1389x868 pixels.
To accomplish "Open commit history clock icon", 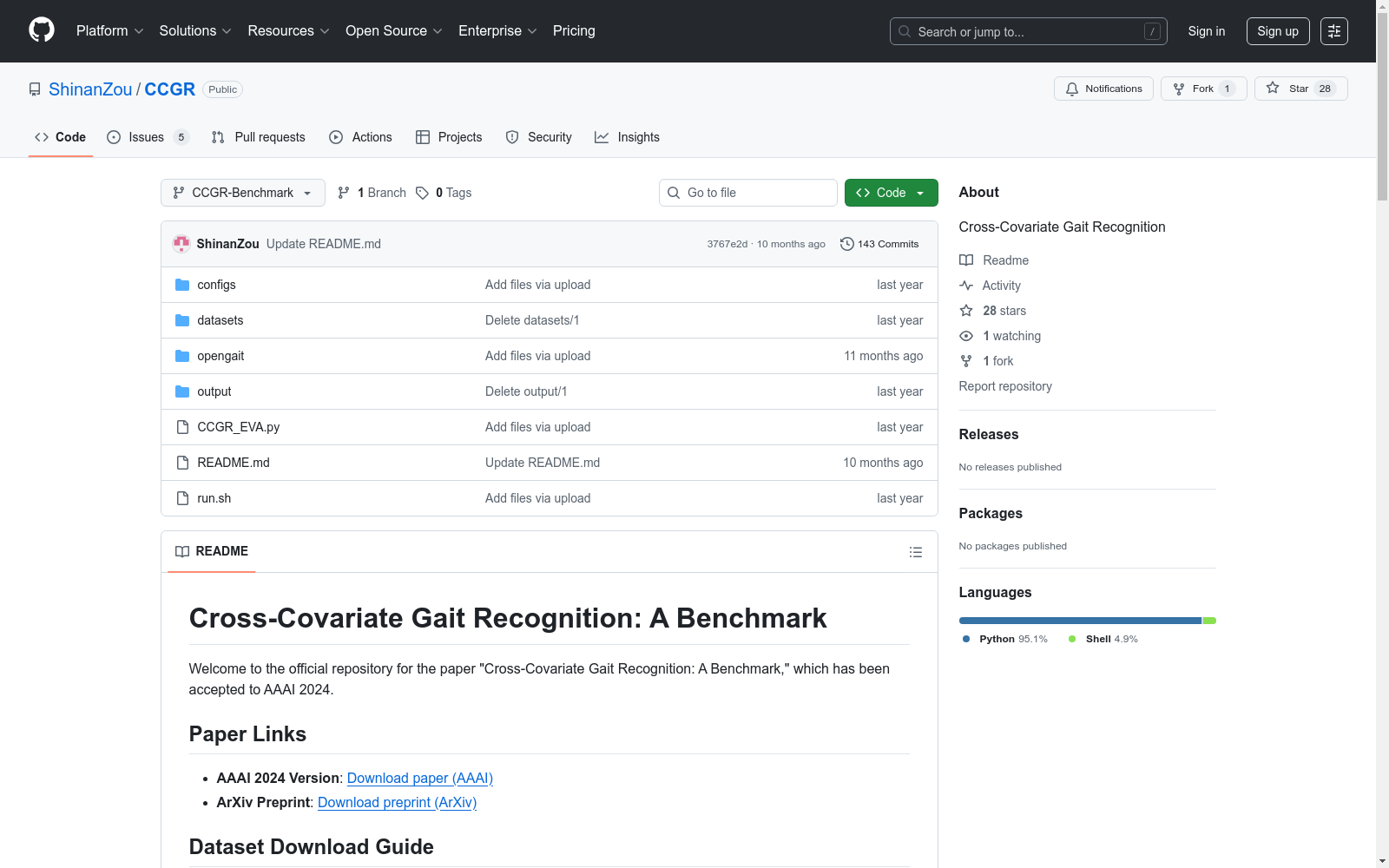I will coord(847,244).
